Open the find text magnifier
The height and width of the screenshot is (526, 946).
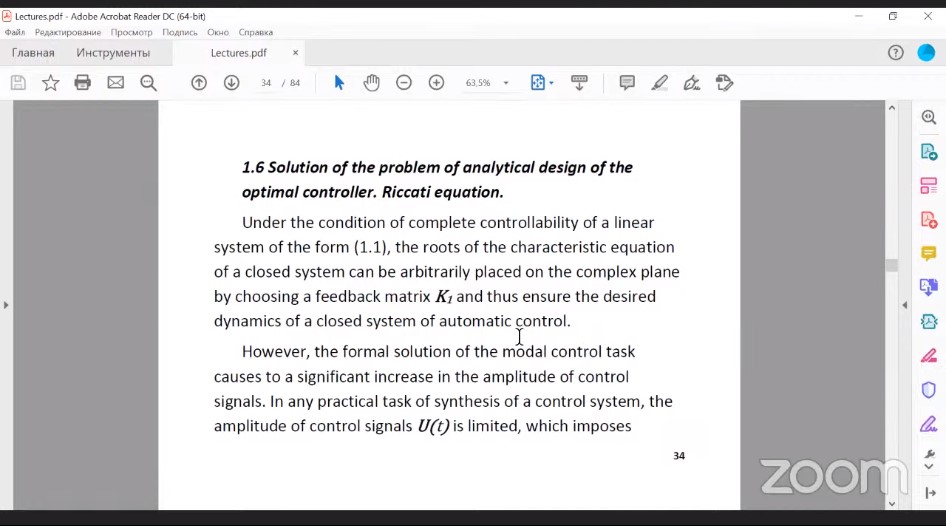[148, 83]
